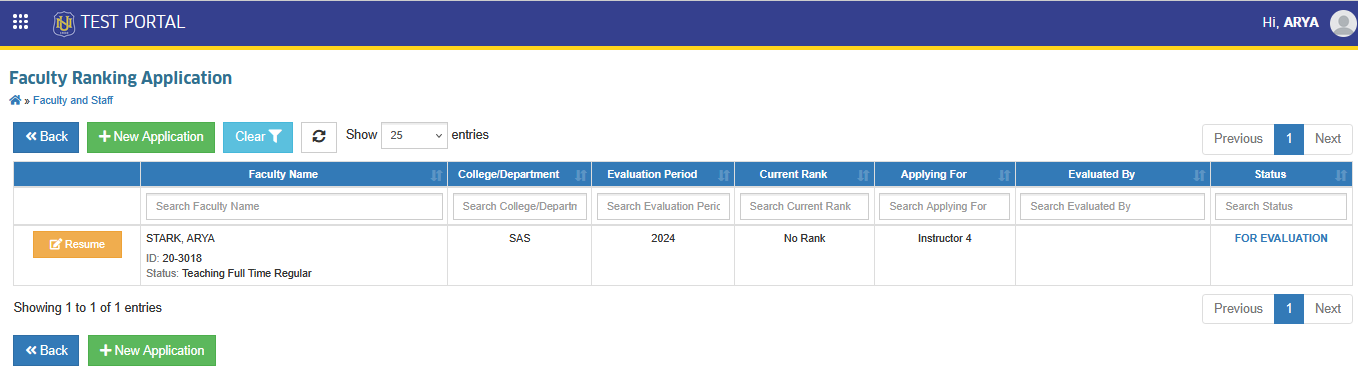
Task: Sort by Status column arrows
Action: click(x=1341, y=175)
